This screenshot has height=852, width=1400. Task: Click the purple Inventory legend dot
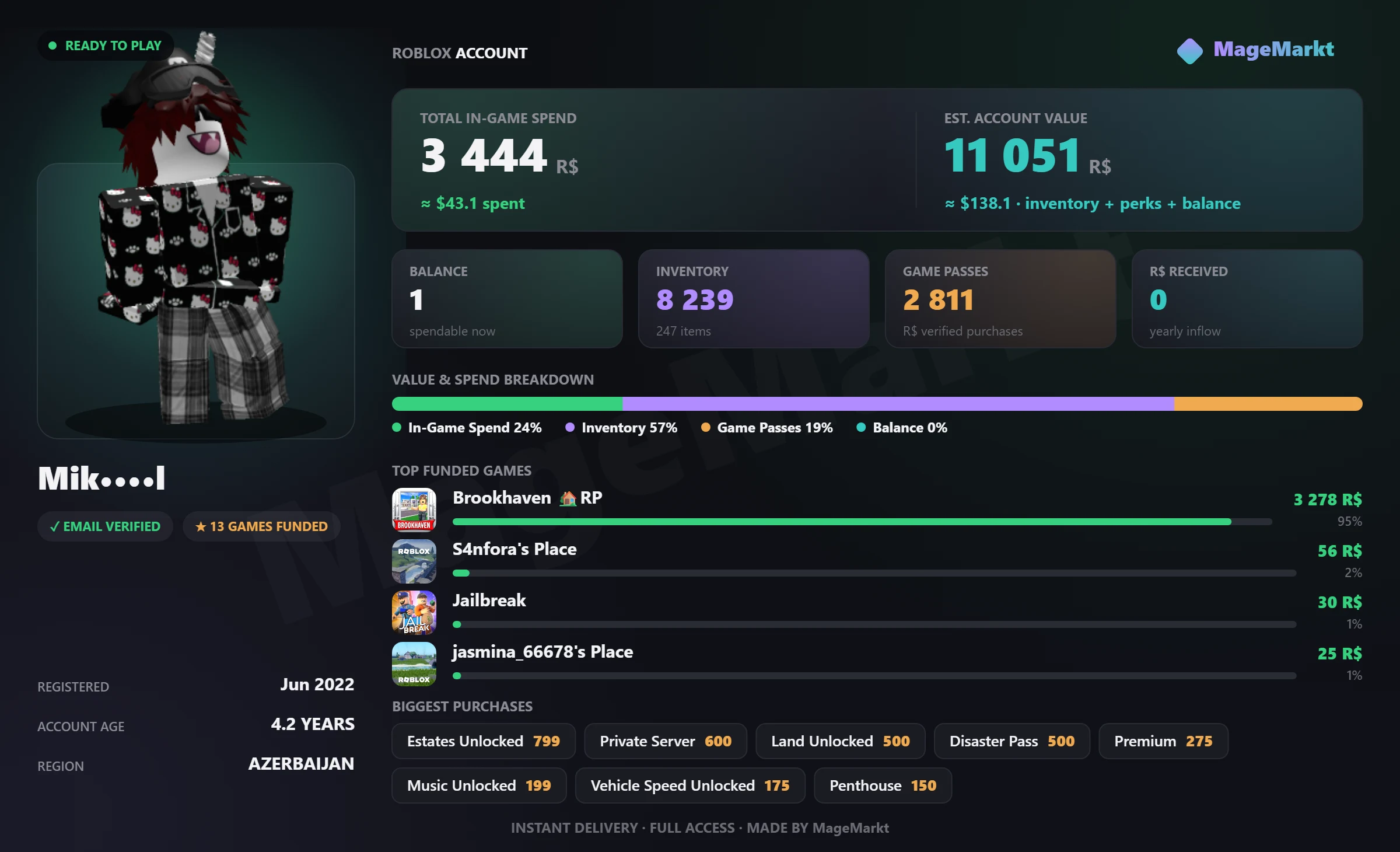click(570, 427)
